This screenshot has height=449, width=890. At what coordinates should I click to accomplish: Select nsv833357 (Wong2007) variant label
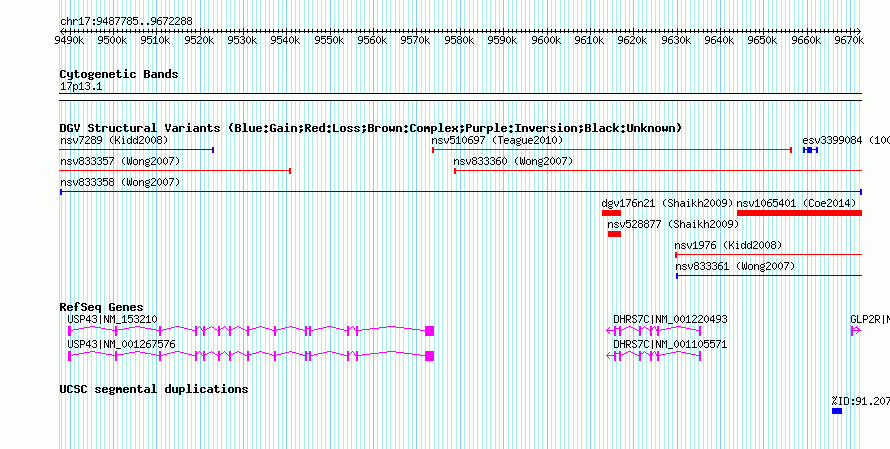(120, 162)
